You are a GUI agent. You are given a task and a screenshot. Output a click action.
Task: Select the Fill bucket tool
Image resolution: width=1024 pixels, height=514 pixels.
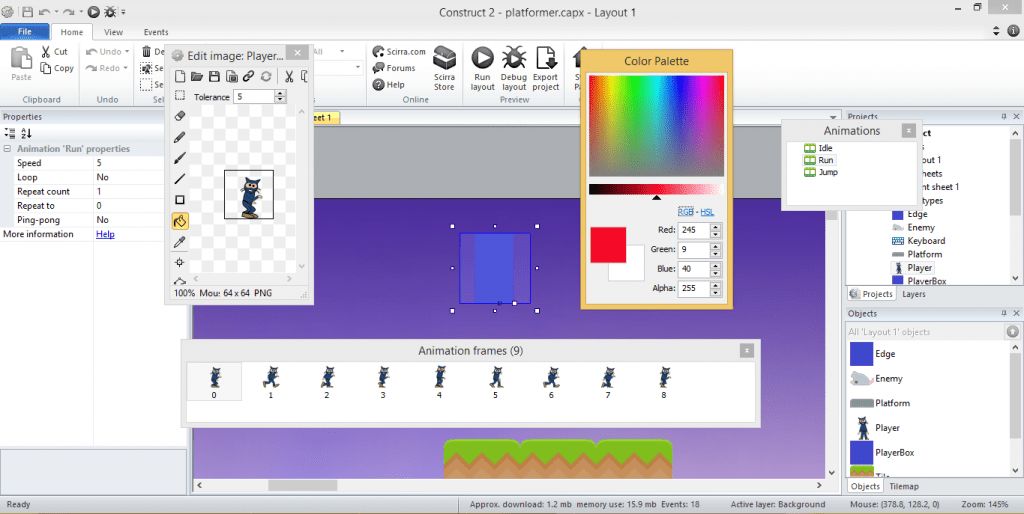click(x=180, y=221)
